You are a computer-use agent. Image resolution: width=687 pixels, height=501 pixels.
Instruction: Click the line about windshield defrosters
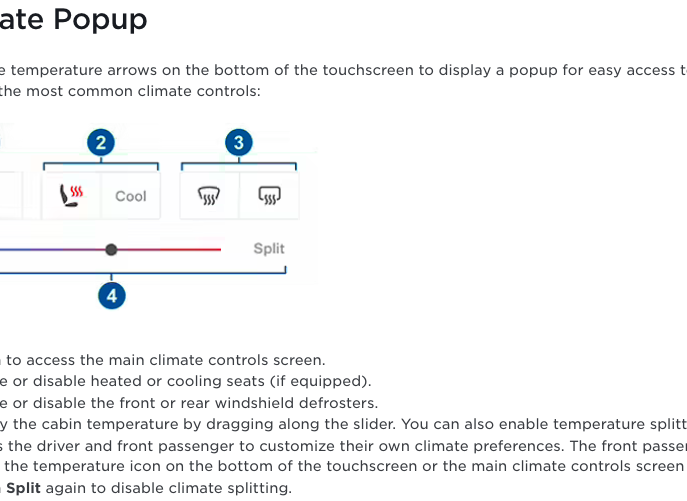point(189,403)
